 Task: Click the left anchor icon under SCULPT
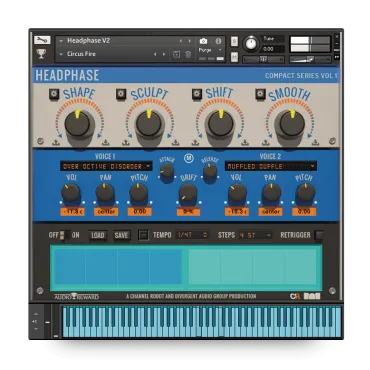pos(126,143)
